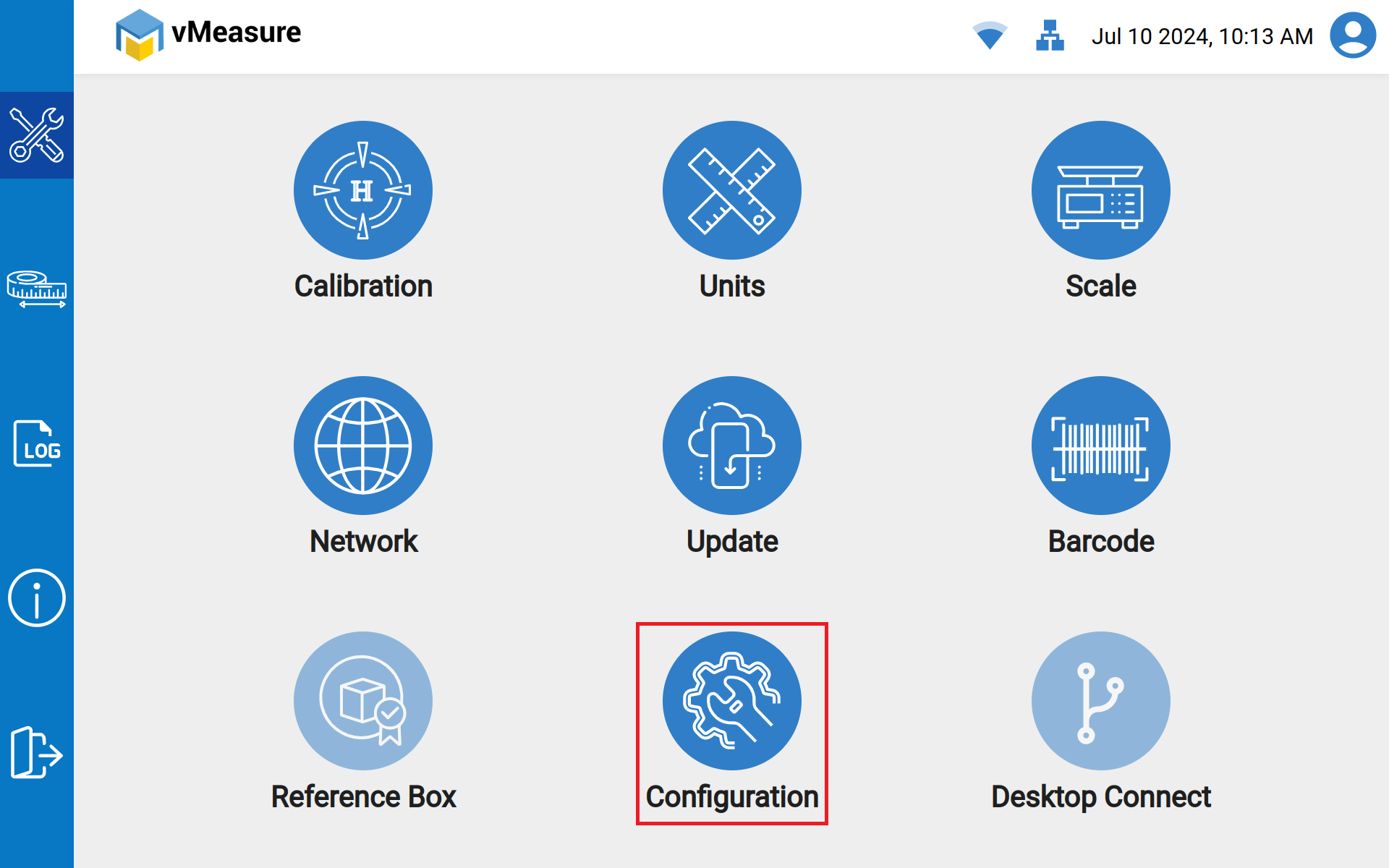Screen dimensions: 1389x868
Task: Click the logout door icon in sidebar
Action: pyautogui.click(x=37, y=752)
